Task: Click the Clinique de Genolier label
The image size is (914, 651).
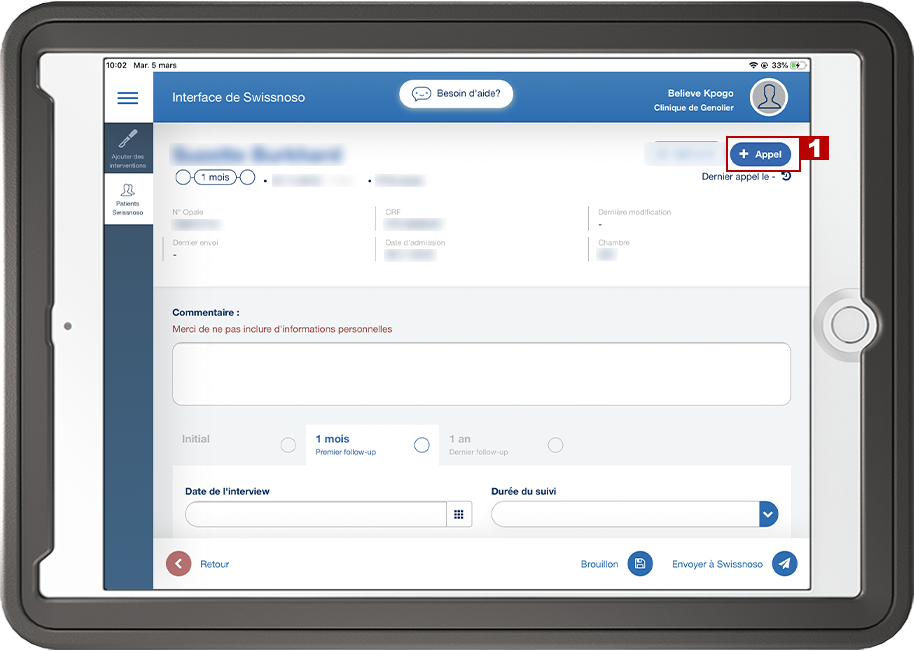Action: [x=694, y=108]
